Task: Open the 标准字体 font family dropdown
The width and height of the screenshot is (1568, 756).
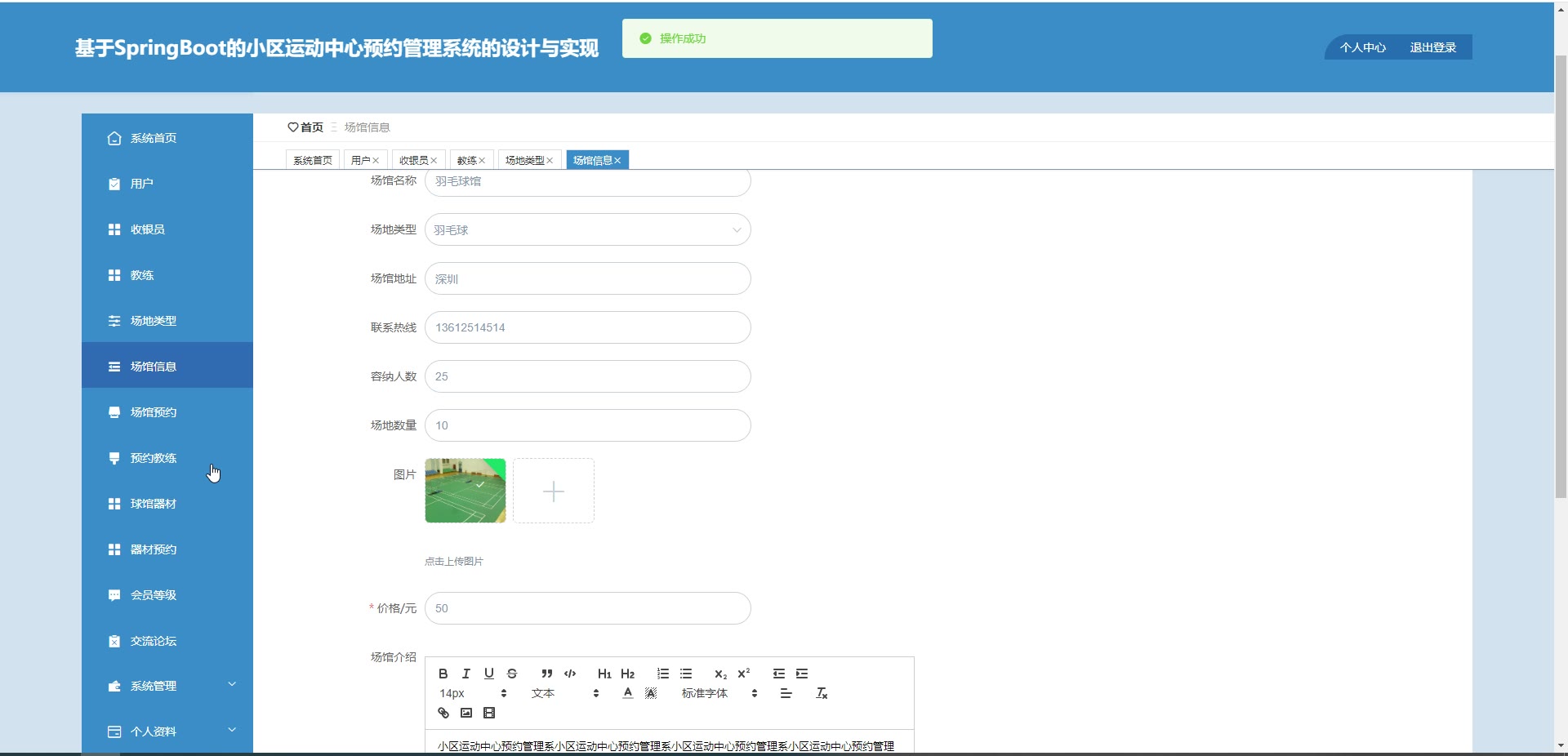Action: point(719,693)
